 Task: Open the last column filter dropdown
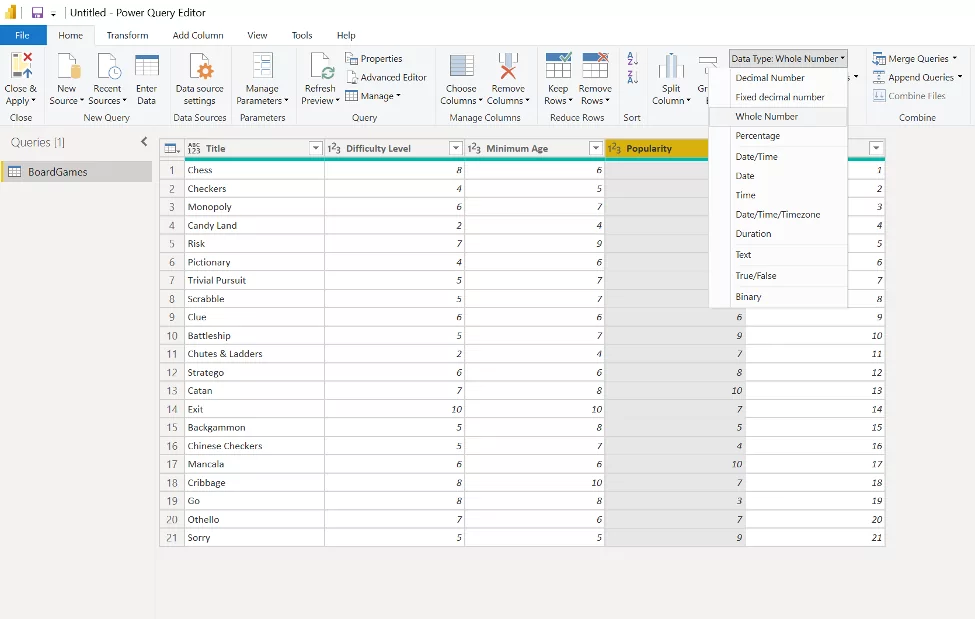click(876, 148)
